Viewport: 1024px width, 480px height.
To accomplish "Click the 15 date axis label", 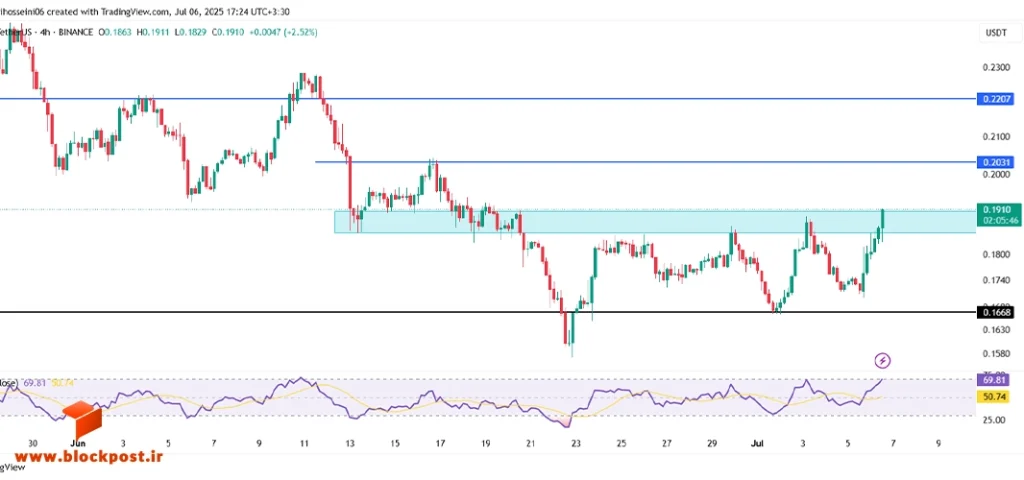I will tap(395, 443).
